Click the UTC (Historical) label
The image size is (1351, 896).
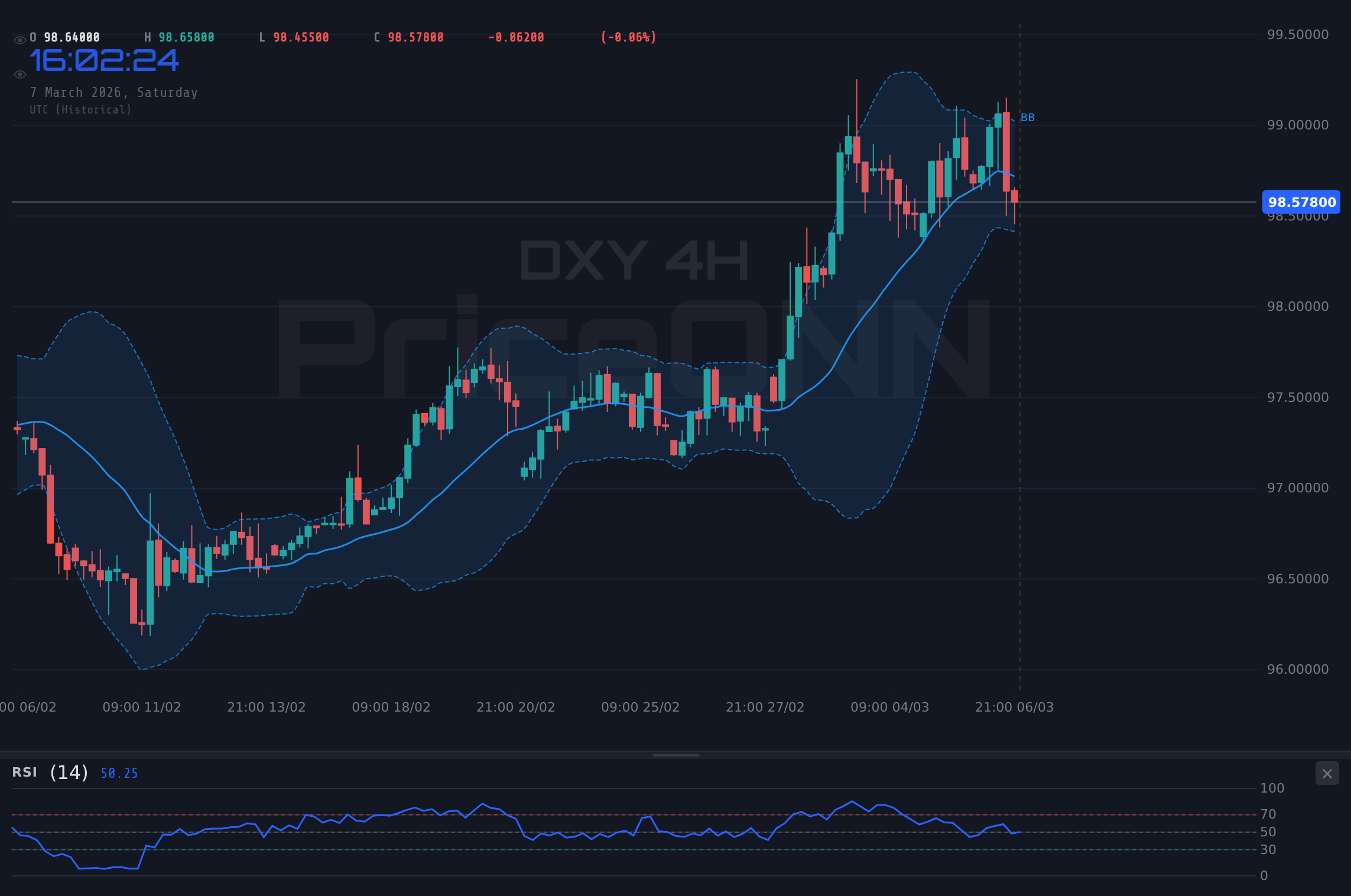pos(81,110)
